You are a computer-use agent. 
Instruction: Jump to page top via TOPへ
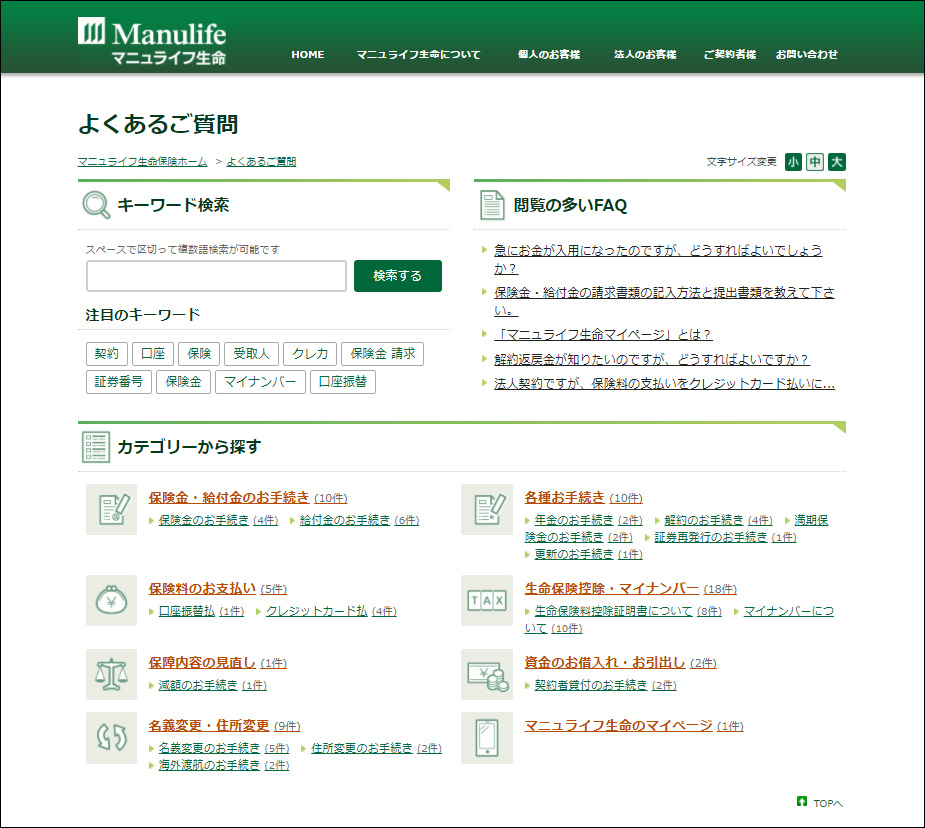point(821,803)
